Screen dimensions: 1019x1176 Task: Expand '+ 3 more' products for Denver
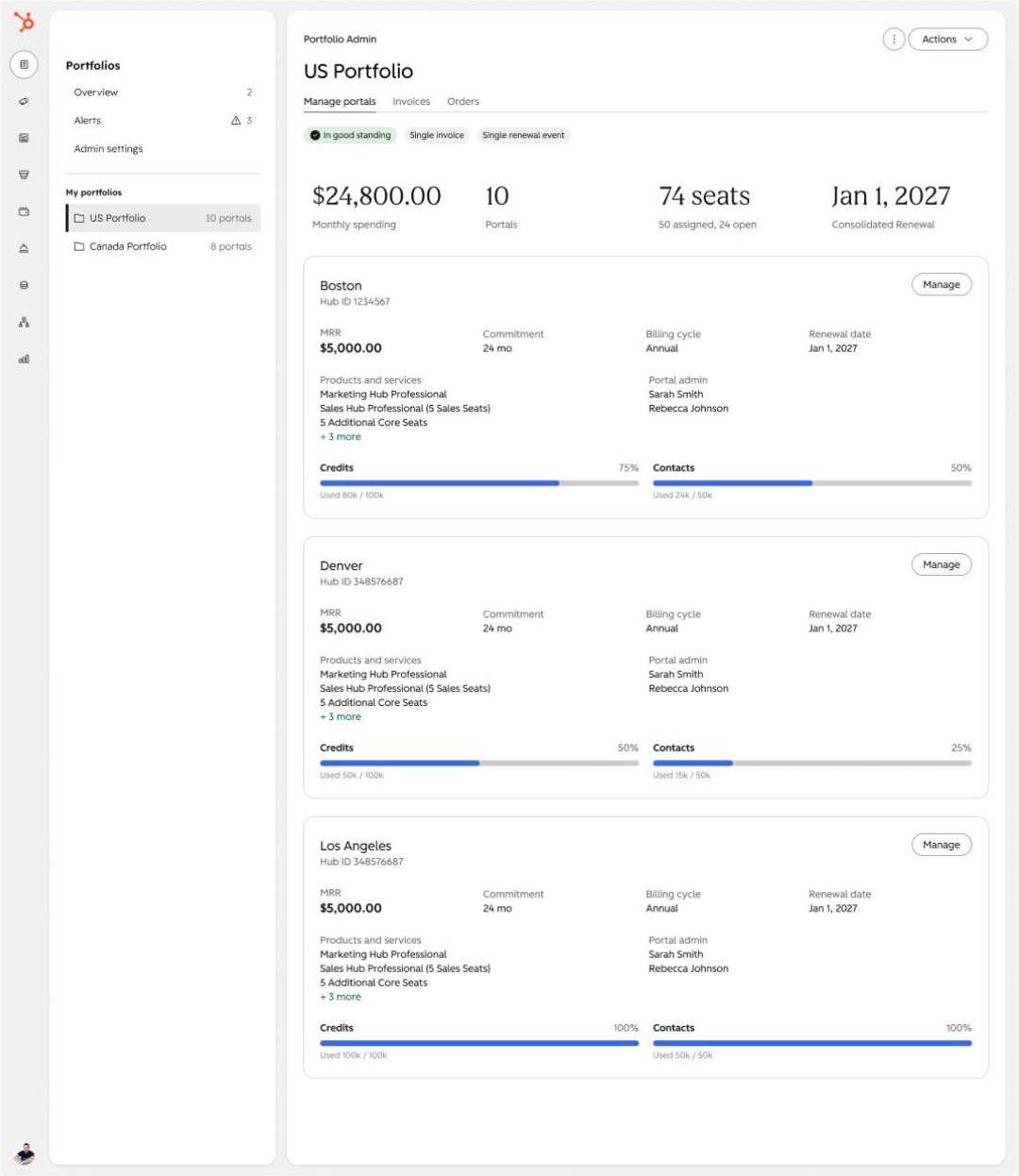click(x=341, y=717)
